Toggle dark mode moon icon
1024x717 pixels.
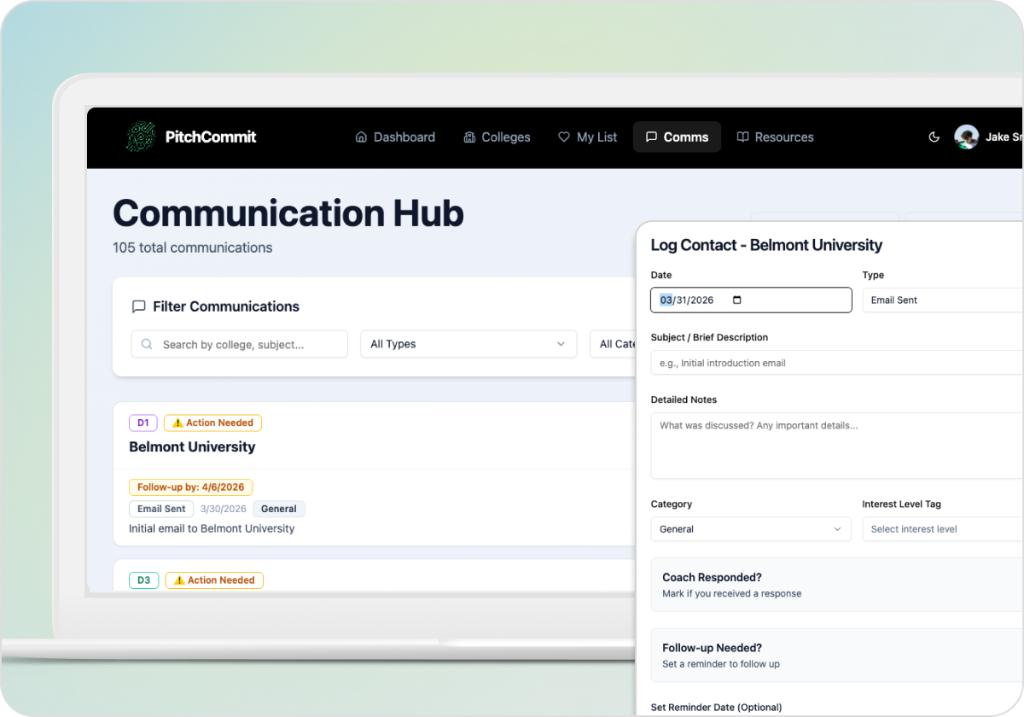[934, 137]
